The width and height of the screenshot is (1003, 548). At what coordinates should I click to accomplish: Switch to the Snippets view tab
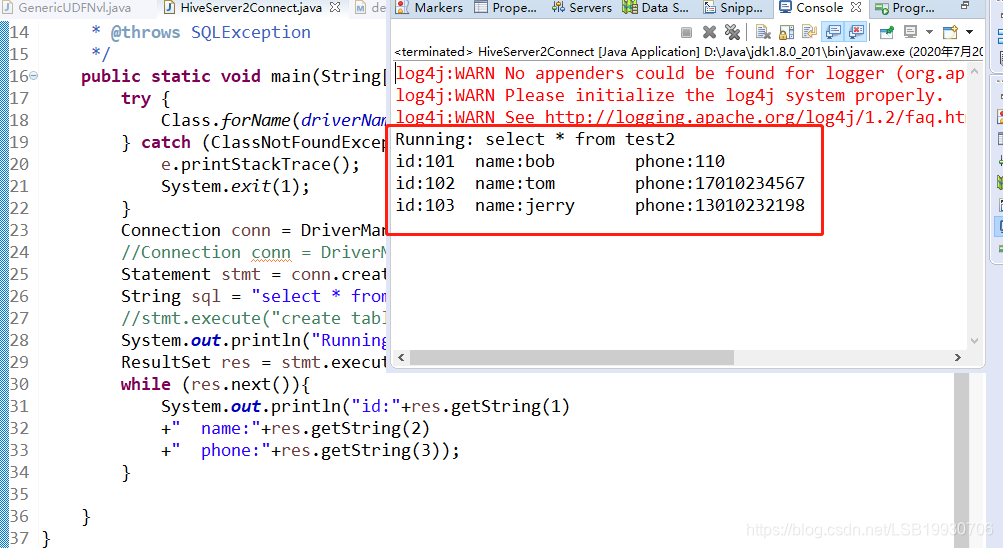click(x=733, y=8)
